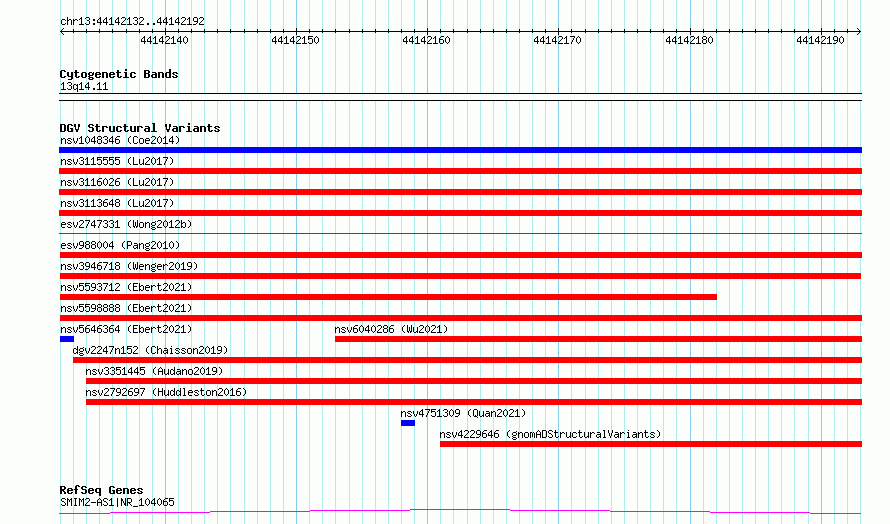Click the right arrow end of ruler

pos(859,32)
